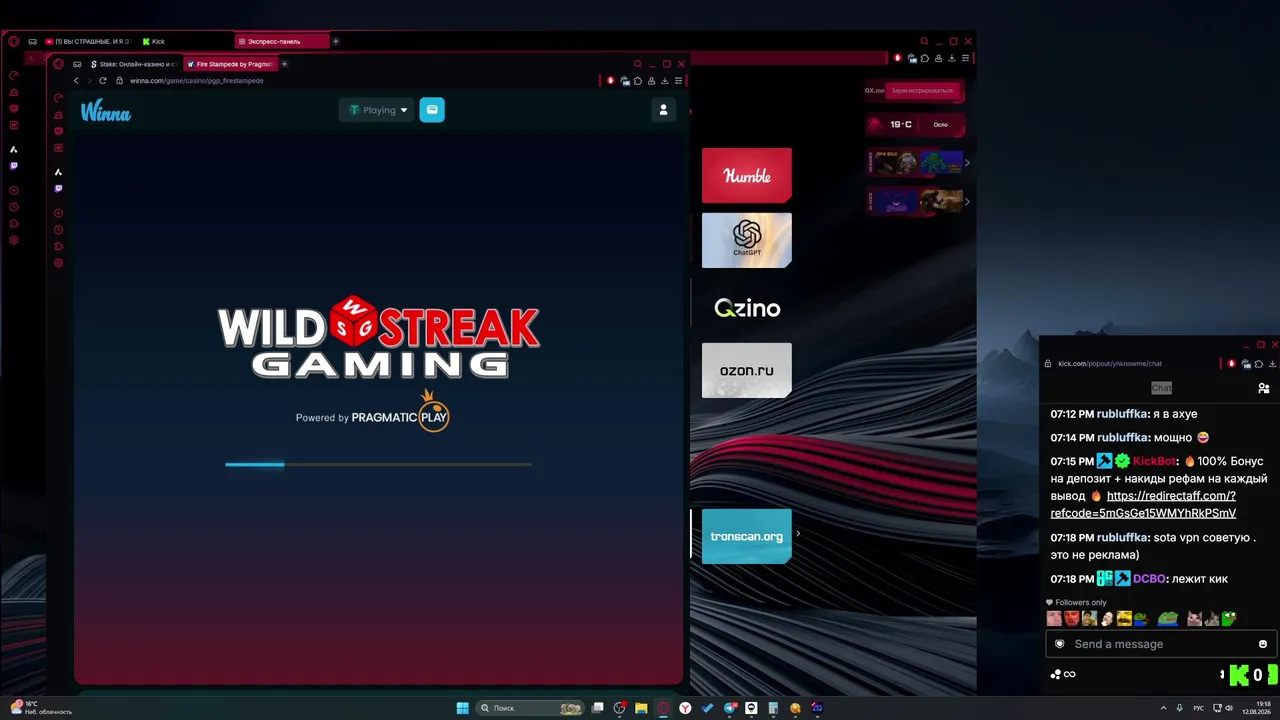Open the Playing currency dropdown
Viewport: 1280px width, 720px height.
click(x=378, y=110)
